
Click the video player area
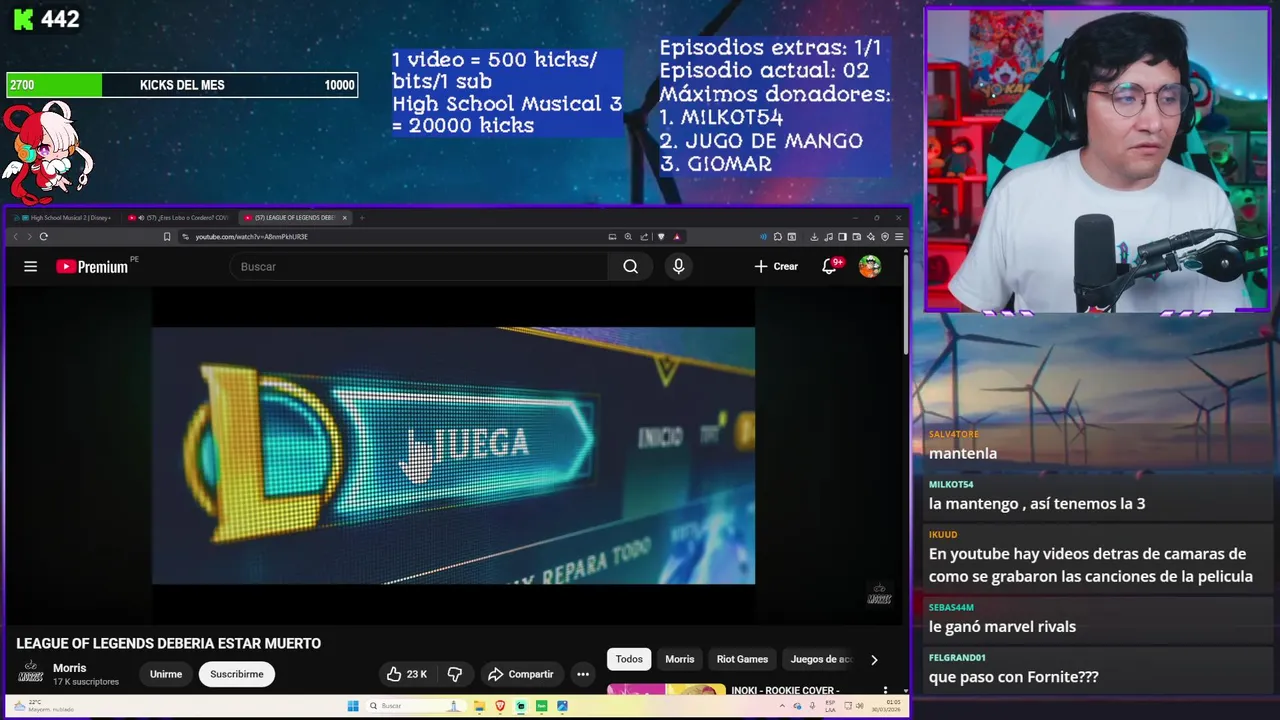[x=453, y=455]
